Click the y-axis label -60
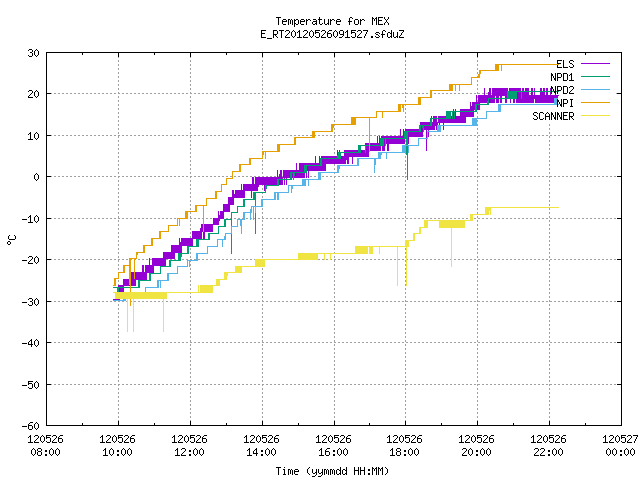Viewport: 640px width, 480px height. pyautogui.click(x=31, y=426)
